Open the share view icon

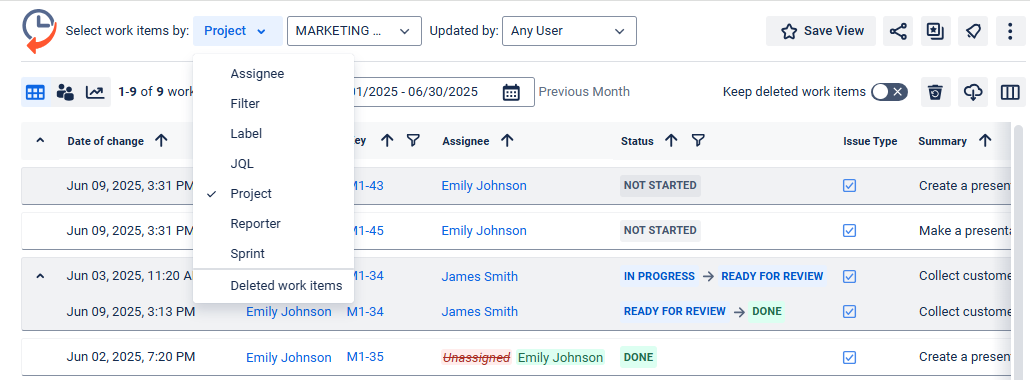click(x=898, y=31)
